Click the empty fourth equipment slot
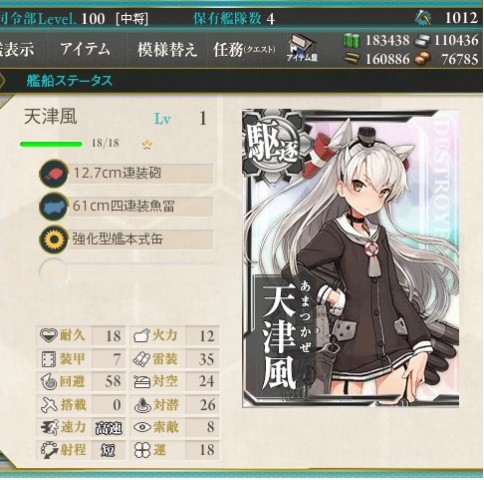Image resolution: width=484 pixels, height=480 pixels. [x=127, y=271]
